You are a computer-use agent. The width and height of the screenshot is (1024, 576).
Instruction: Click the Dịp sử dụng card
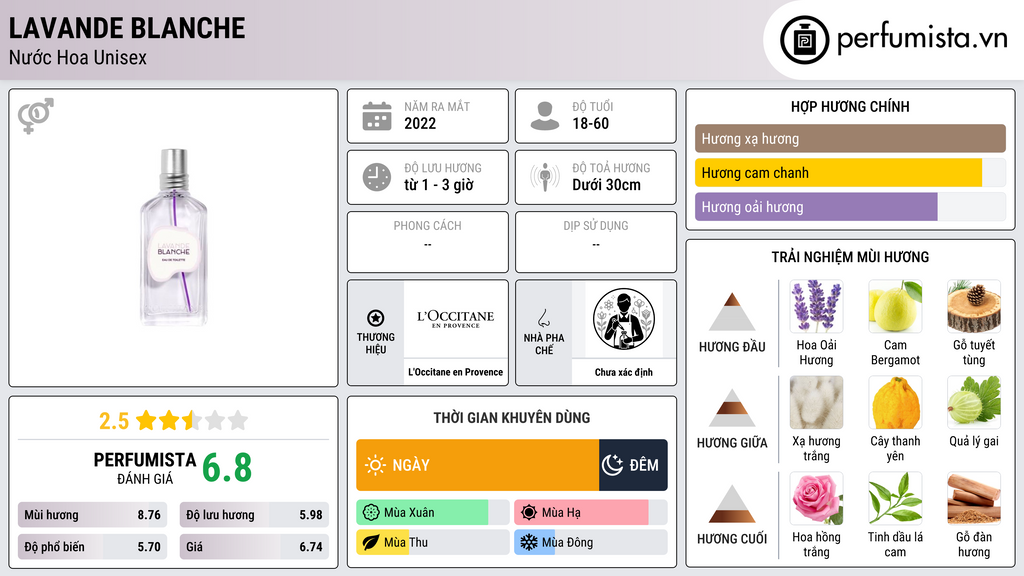(x=596, y=242)
